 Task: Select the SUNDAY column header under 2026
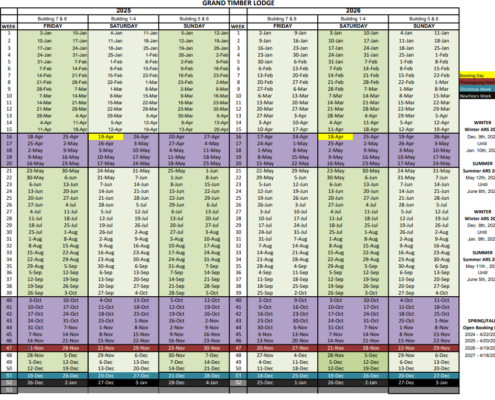coord(424,26)
